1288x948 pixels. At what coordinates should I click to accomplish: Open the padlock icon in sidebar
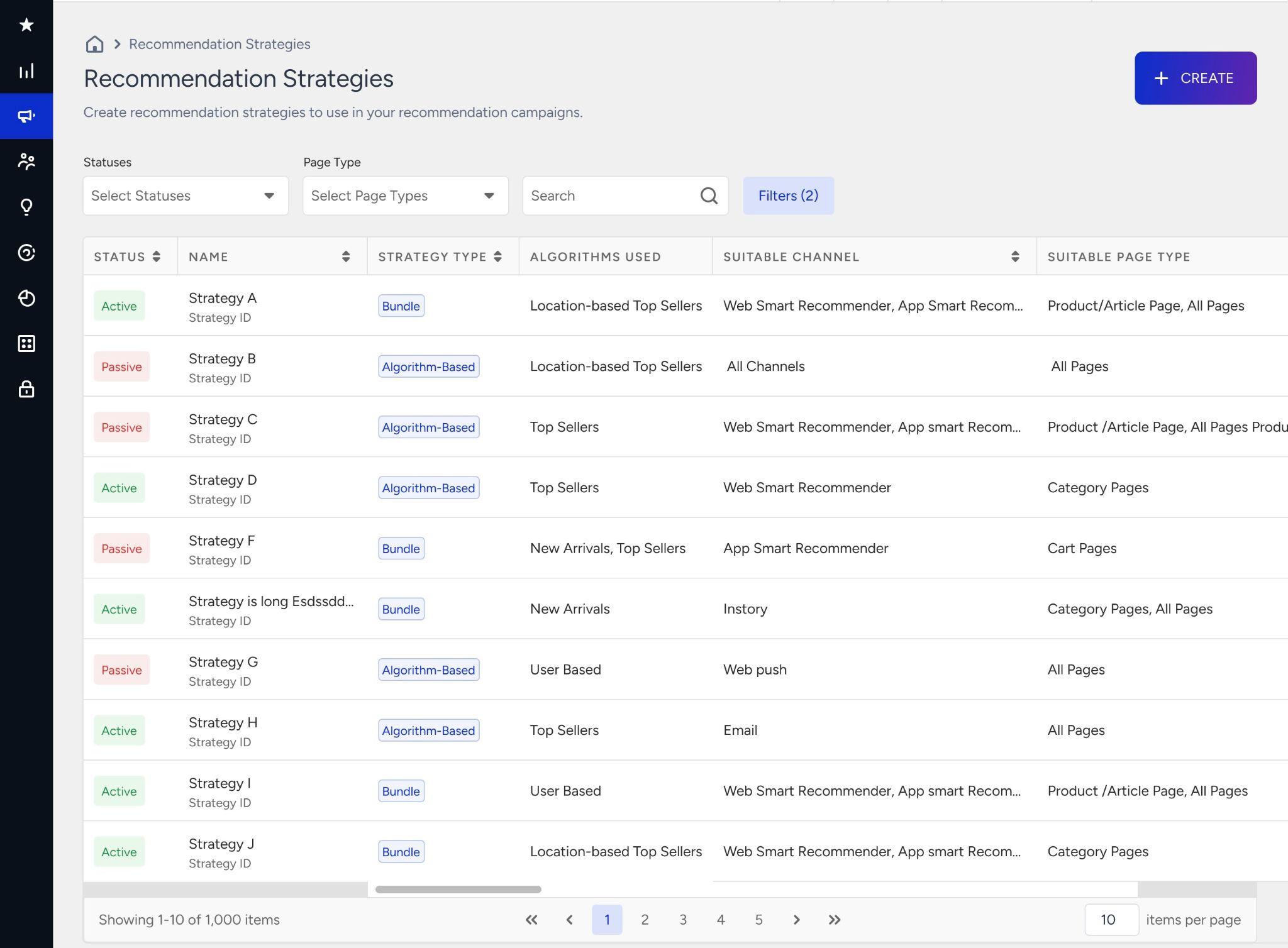tap(26, 389)
